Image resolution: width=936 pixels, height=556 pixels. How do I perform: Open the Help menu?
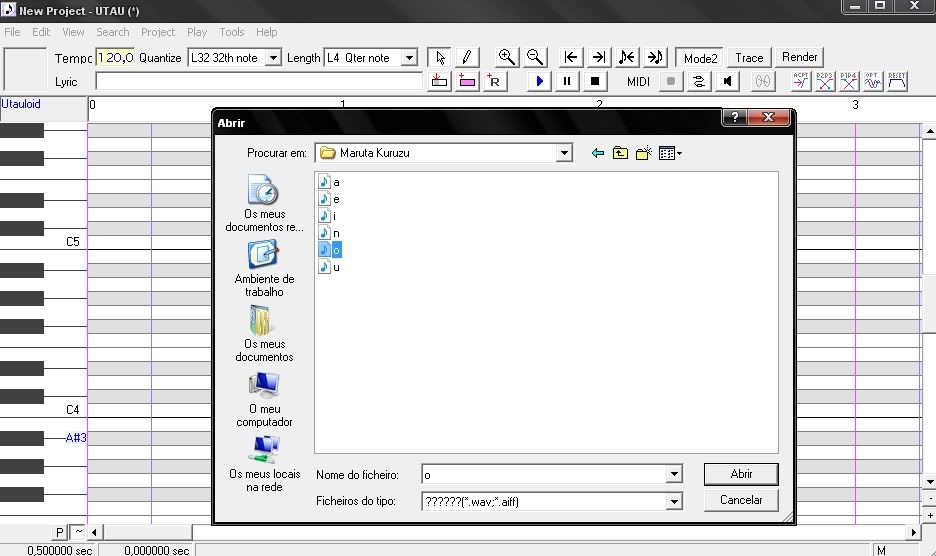coord(266,32)
